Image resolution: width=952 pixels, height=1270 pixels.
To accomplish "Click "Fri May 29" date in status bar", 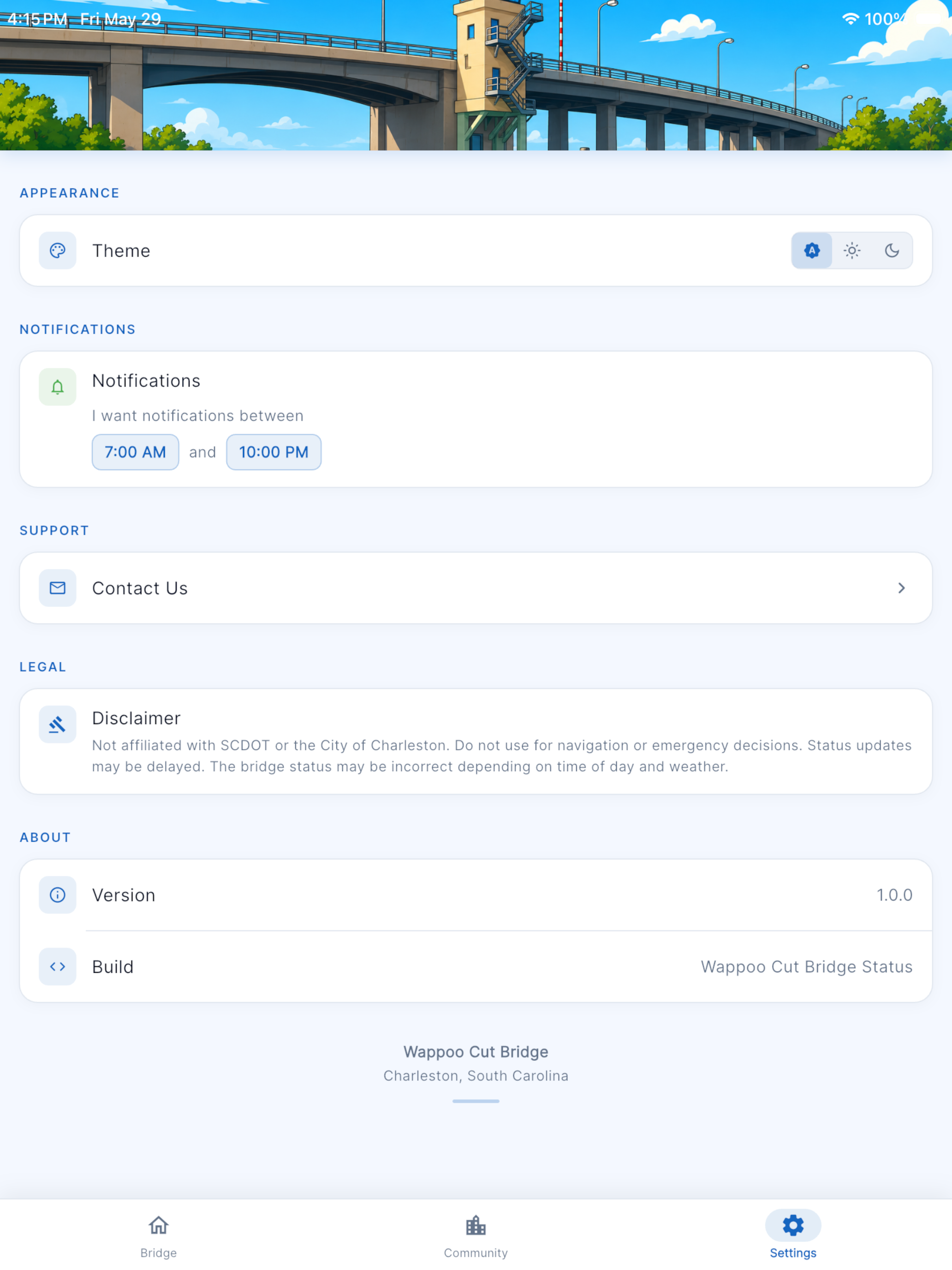I will point(120,19).
